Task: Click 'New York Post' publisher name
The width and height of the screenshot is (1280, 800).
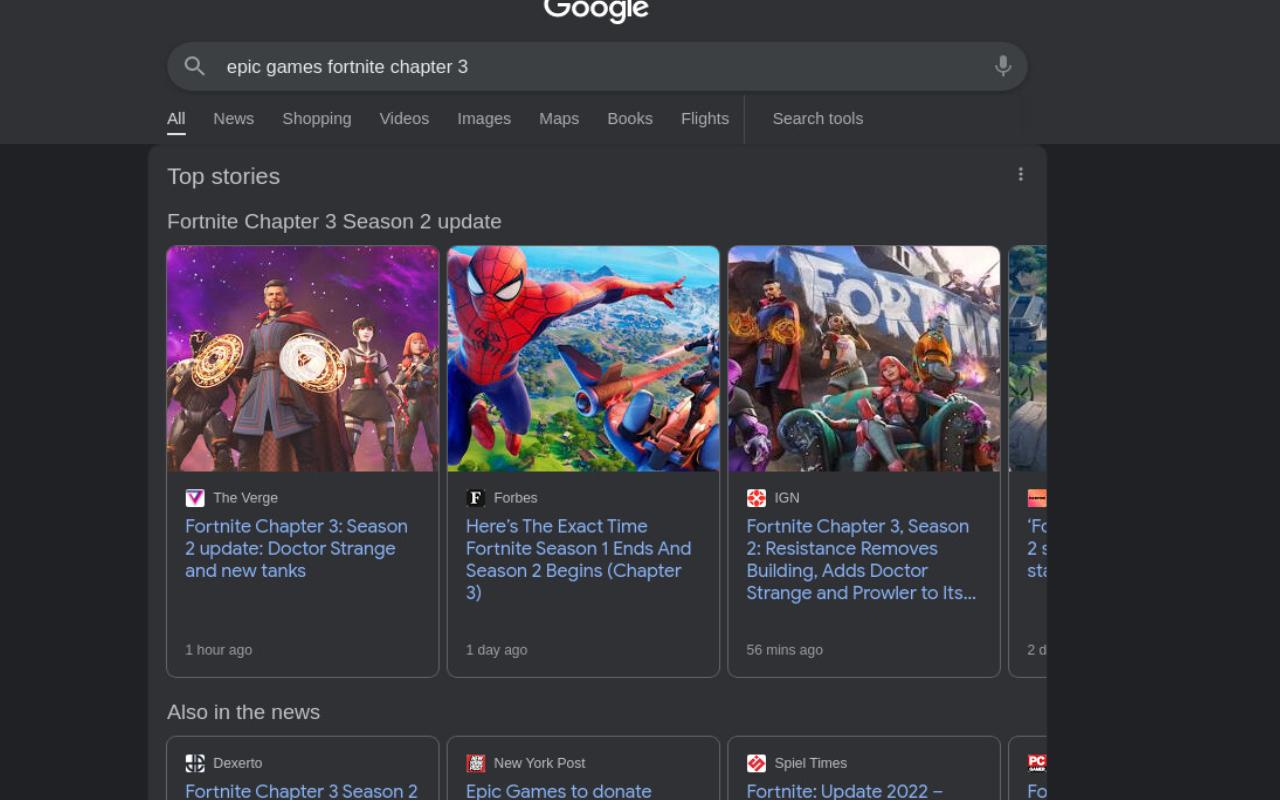Action: [539, 763]
